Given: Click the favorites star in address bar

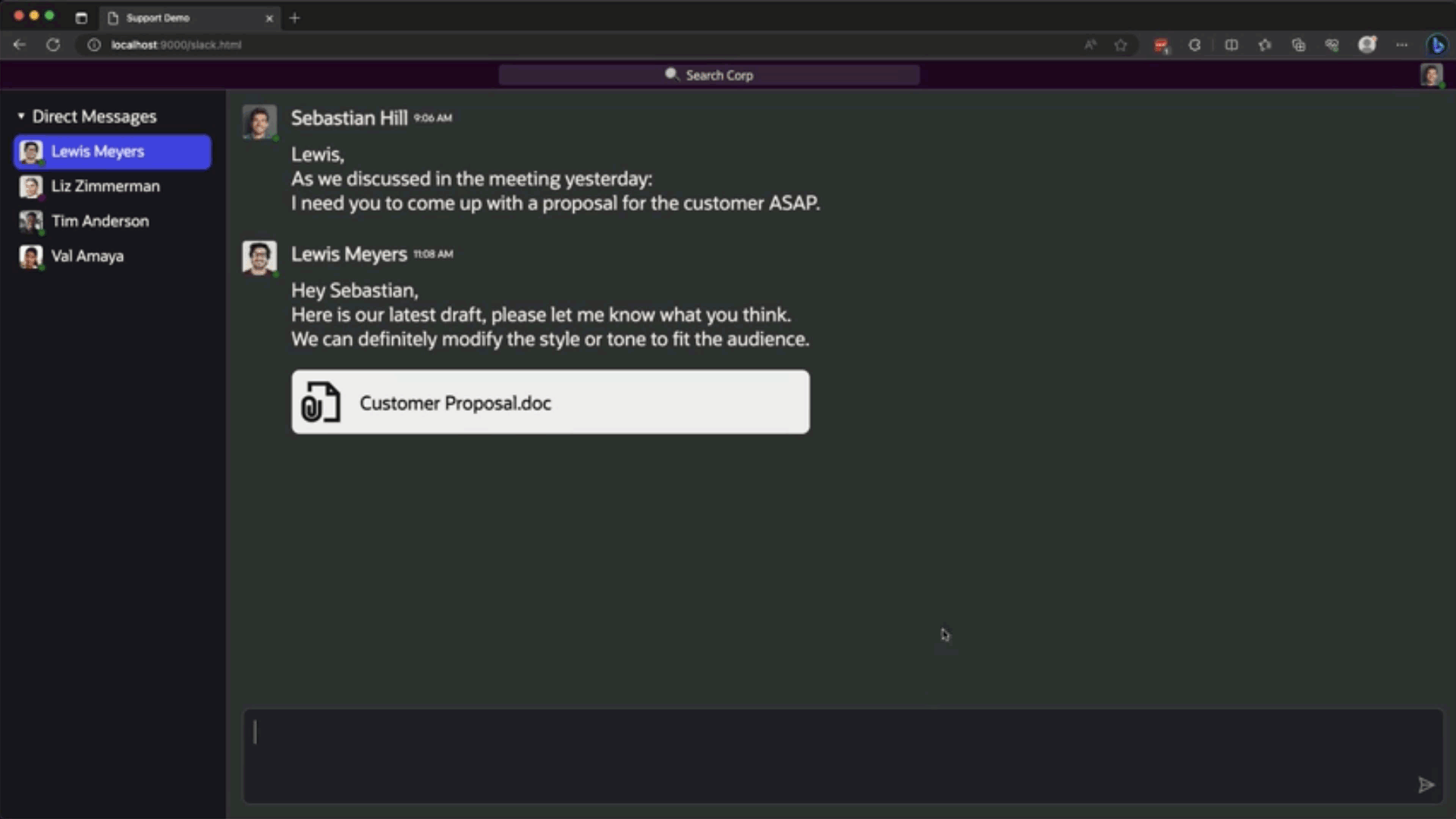Looking at the screenshot, I should tap(1121, 45).
